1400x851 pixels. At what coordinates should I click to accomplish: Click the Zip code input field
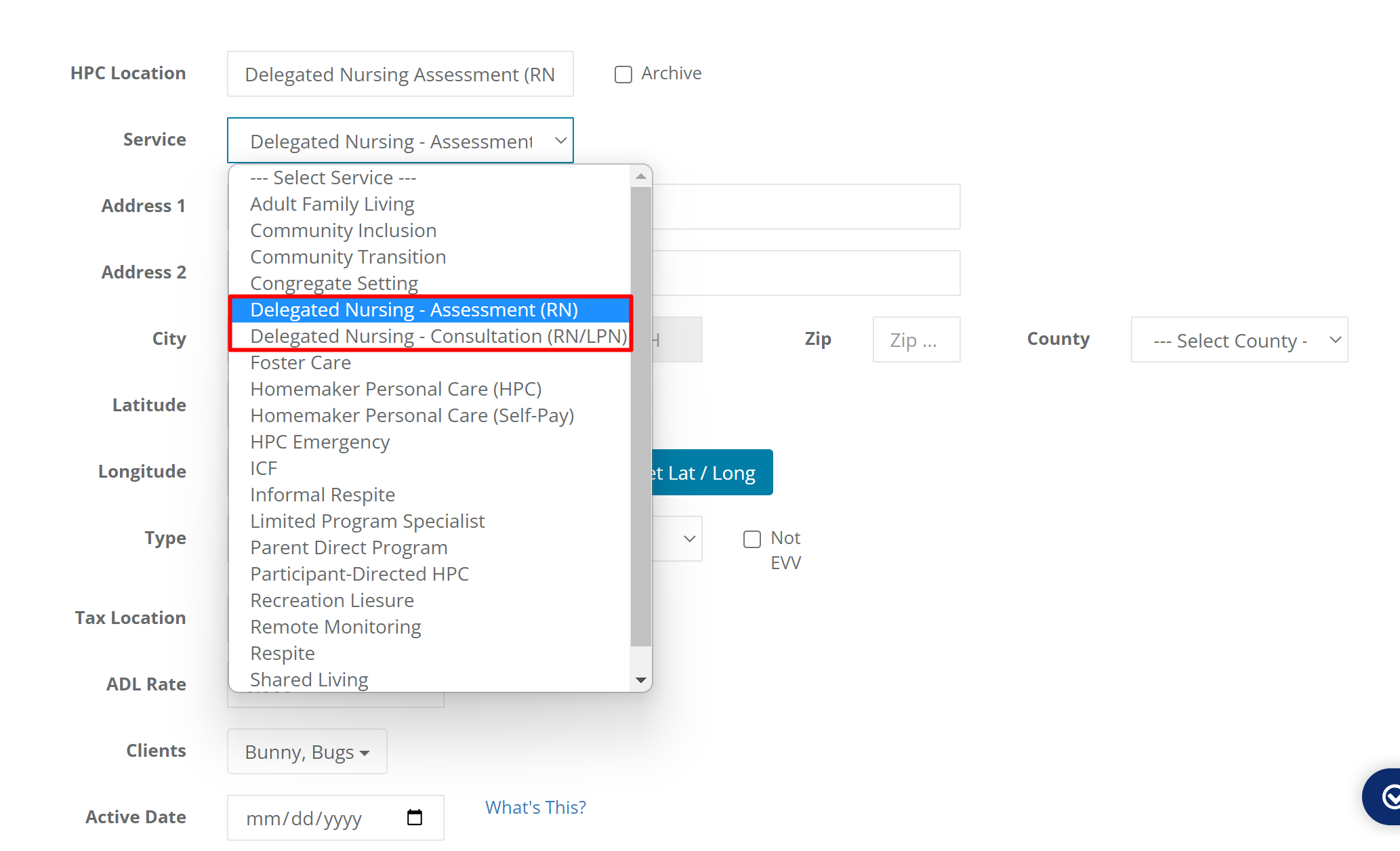tap(916, 339)
